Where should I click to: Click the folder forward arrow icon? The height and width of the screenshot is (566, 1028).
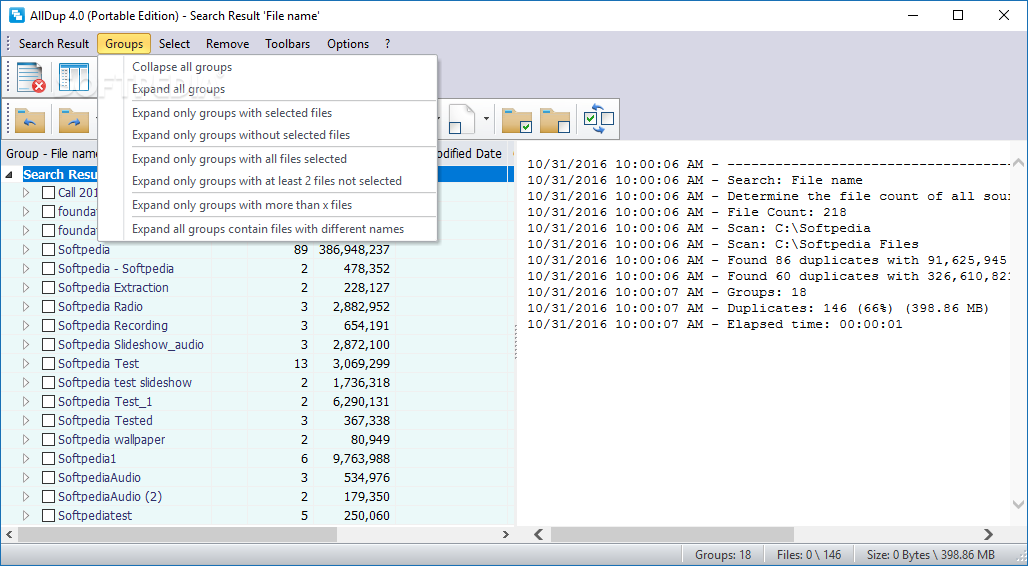pyautogui.click(x=73, y=120)
